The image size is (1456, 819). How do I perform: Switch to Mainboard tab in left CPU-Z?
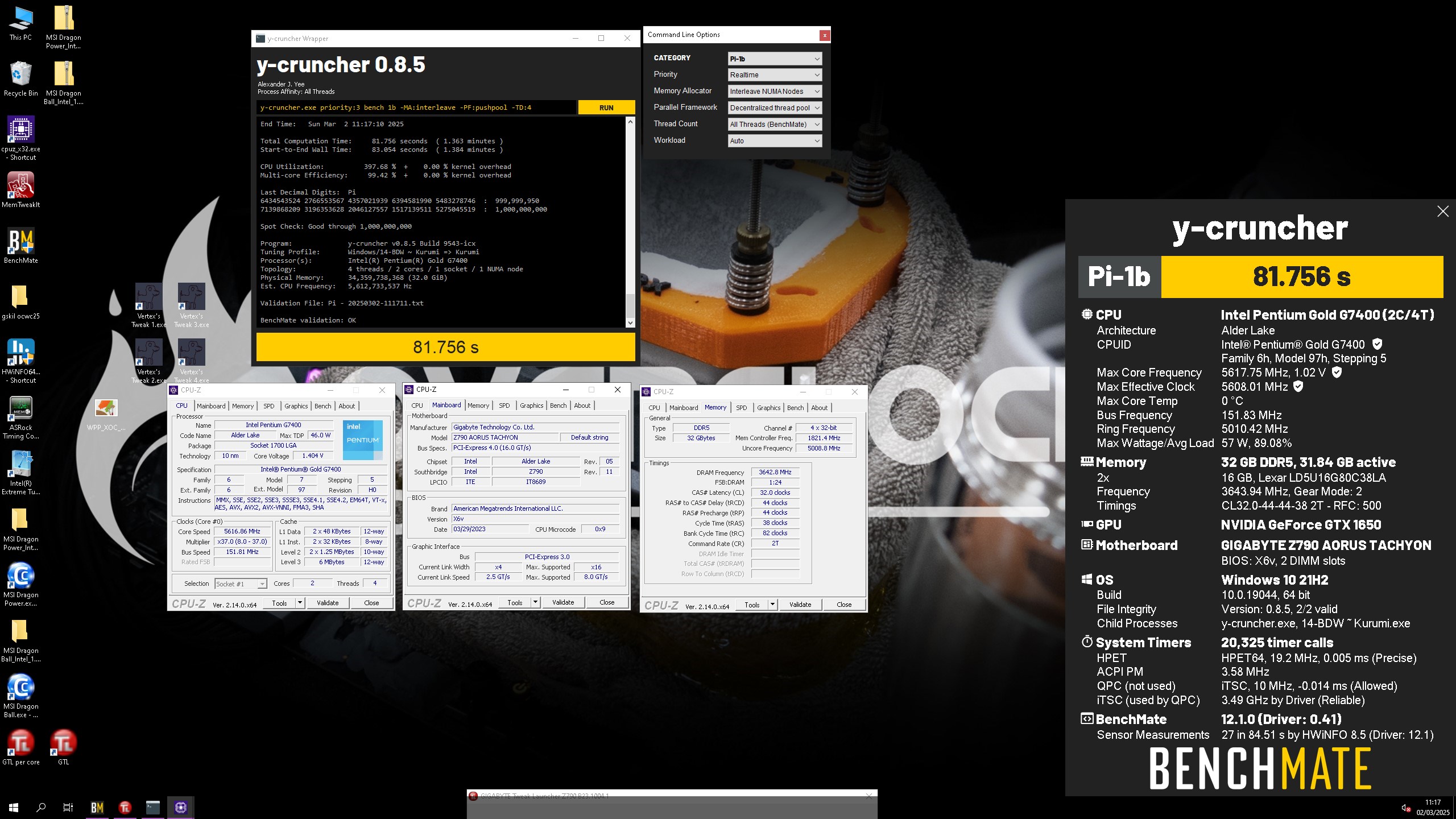pos(211,406)
